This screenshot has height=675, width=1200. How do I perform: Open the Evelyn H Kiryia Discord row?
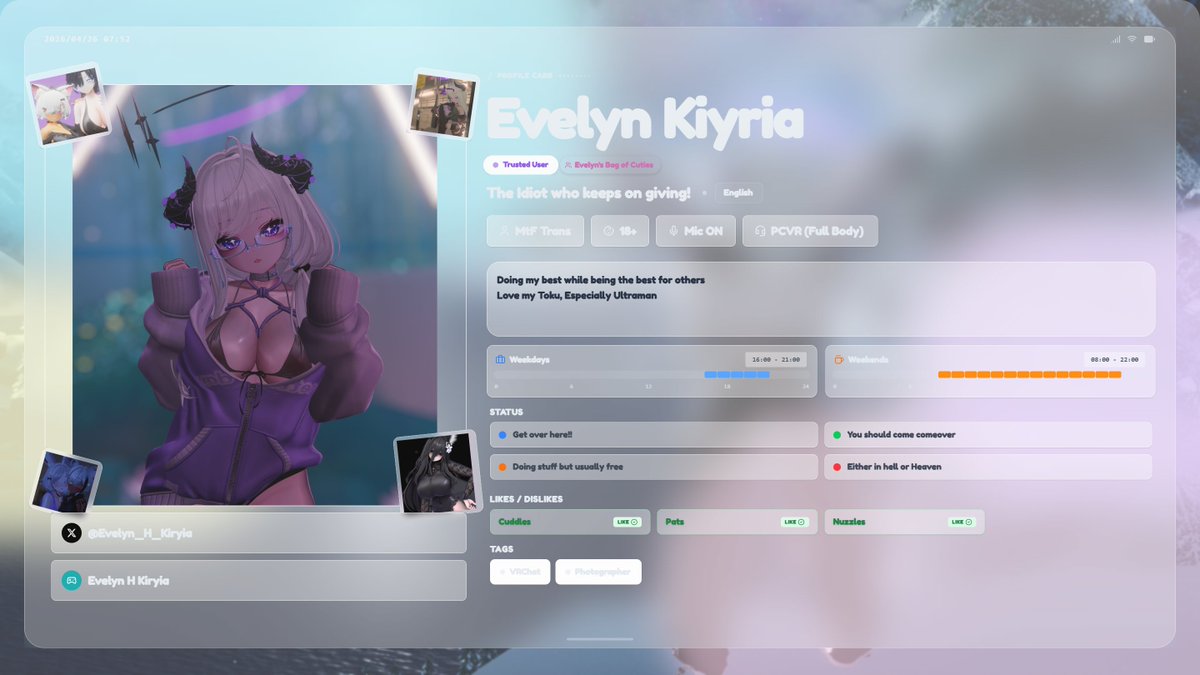tap(259, 580)
